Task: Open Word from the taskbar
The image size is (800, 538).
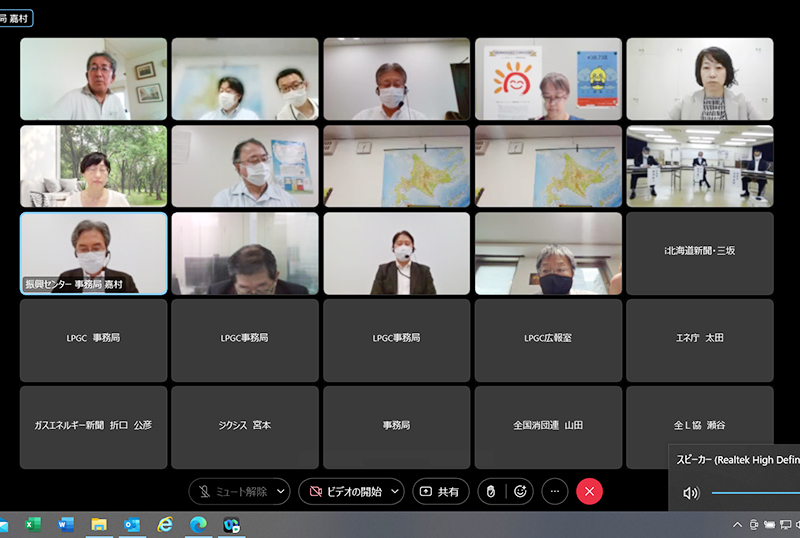Action: coord(66,524)
